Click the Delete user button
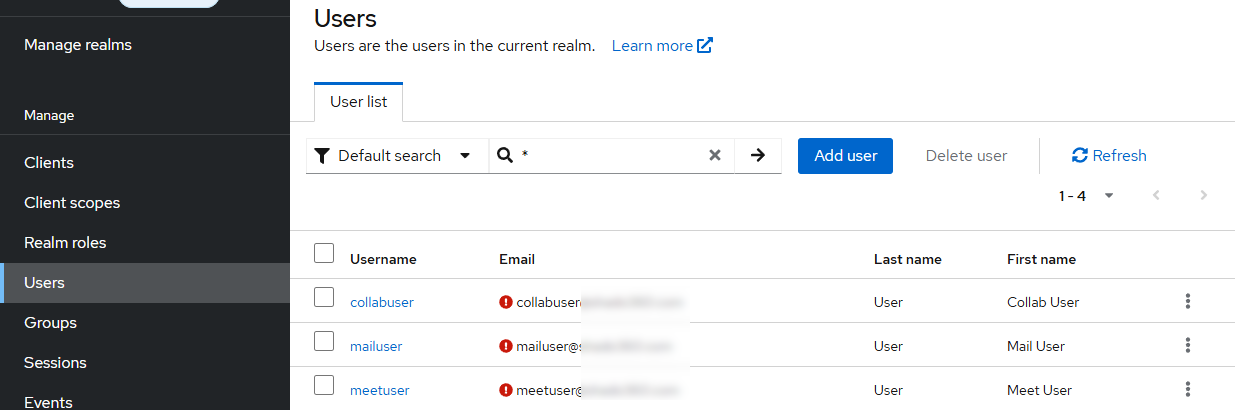Screen dimensions: 1235x410 [x=966, y=156]
